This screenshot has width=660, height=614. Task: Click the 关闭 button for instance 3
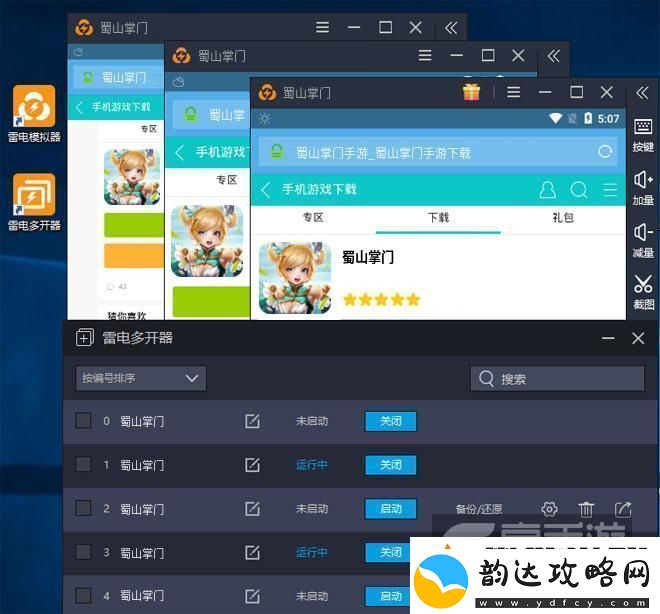pos(388,553)
